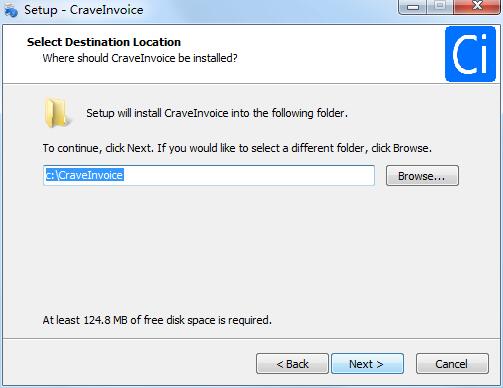Click the highlighted c:\CraveInvoice path text
Screen dimensions: 503x388
(x=84, y=175)
